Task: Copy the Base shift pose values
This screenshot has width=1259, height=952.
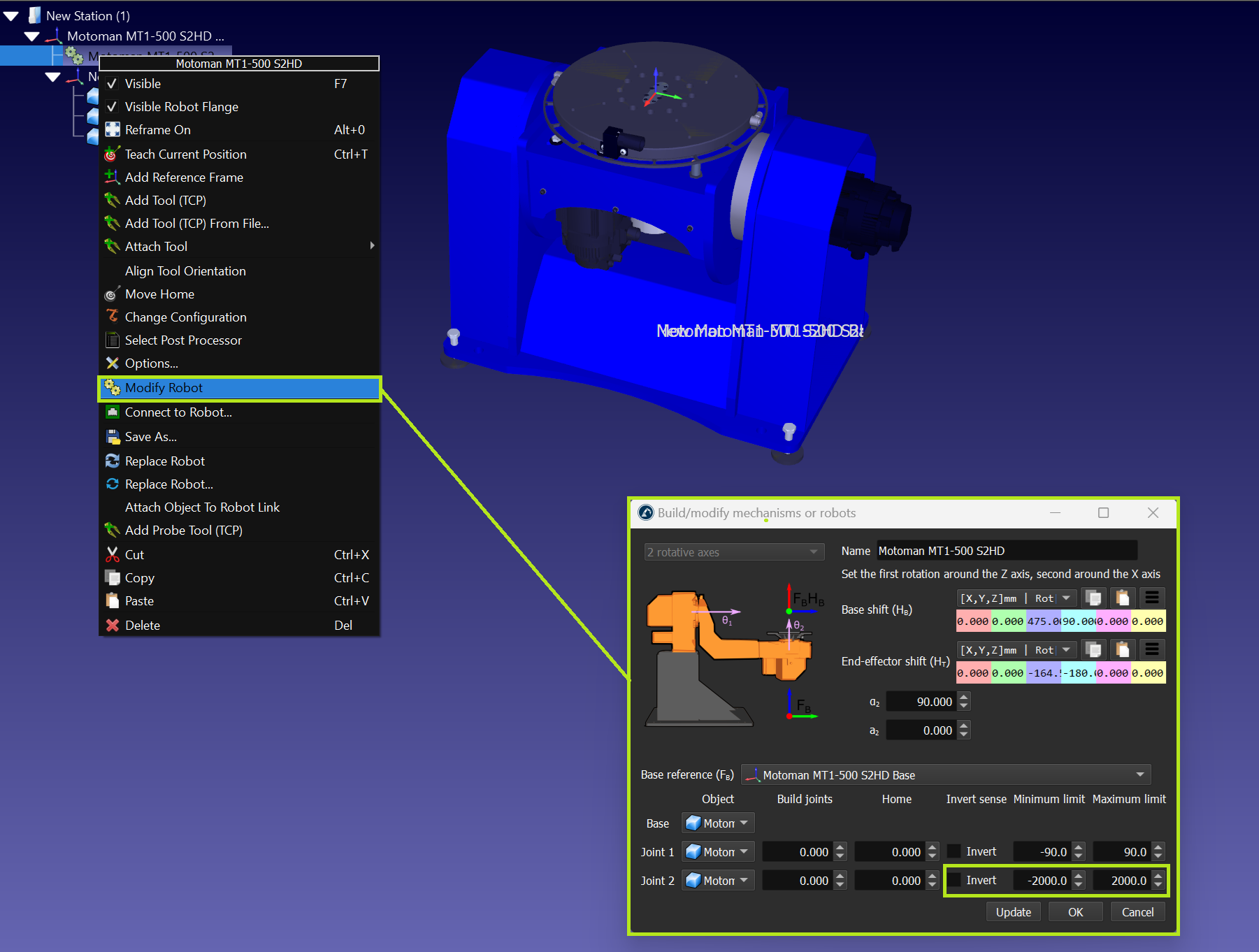Action: point(1093,598)
